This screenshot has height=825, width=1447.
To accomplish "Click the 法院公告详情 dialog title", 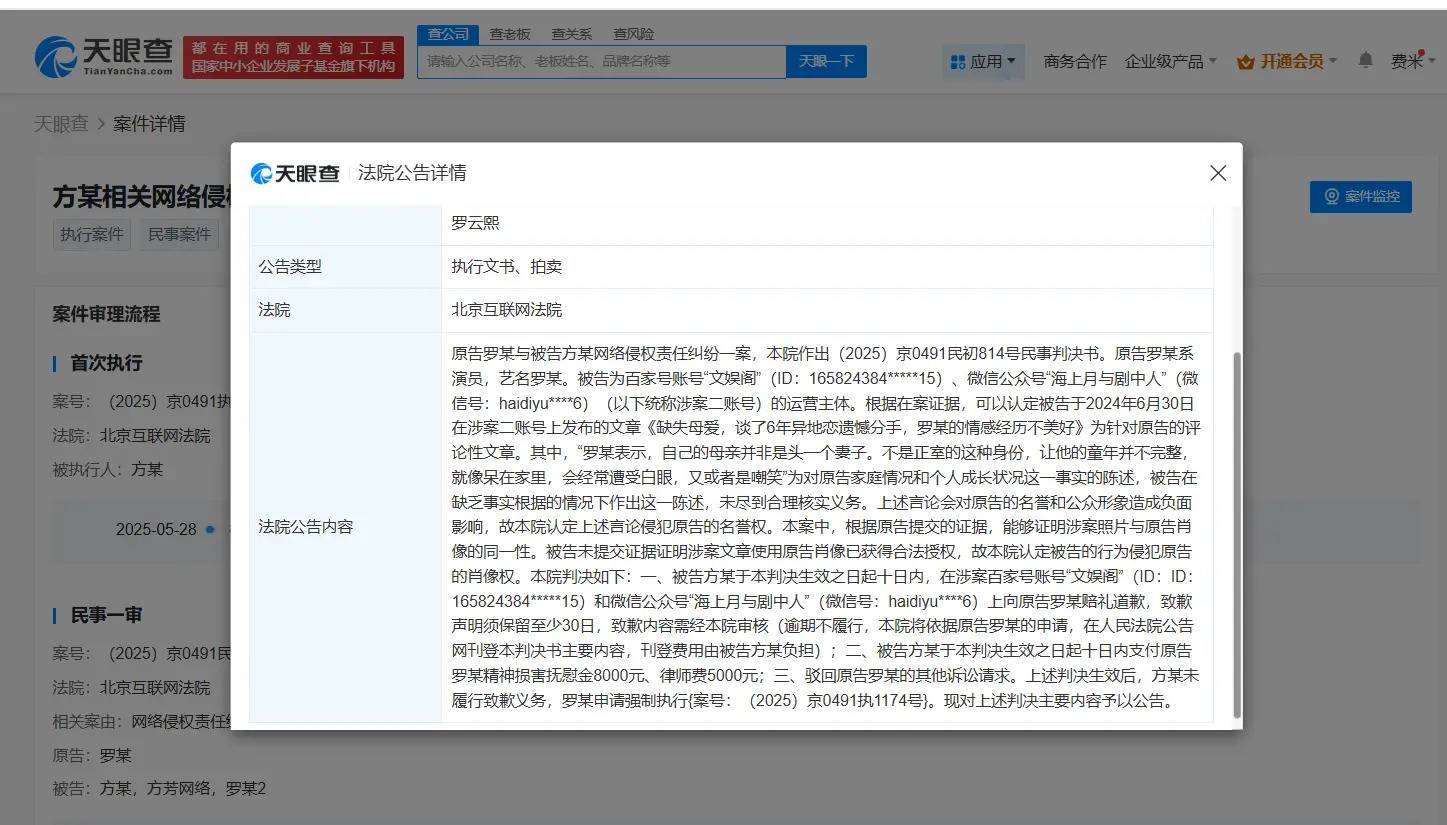I will (x=412, y=173).
